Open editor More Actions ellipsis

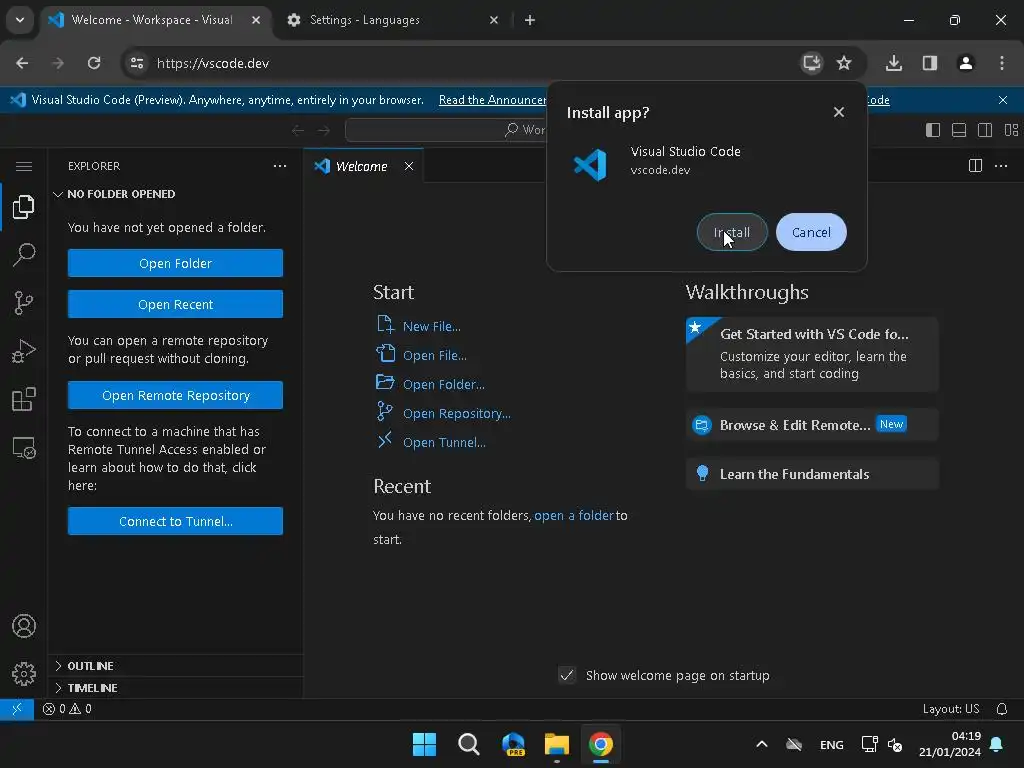point(1001,166)
